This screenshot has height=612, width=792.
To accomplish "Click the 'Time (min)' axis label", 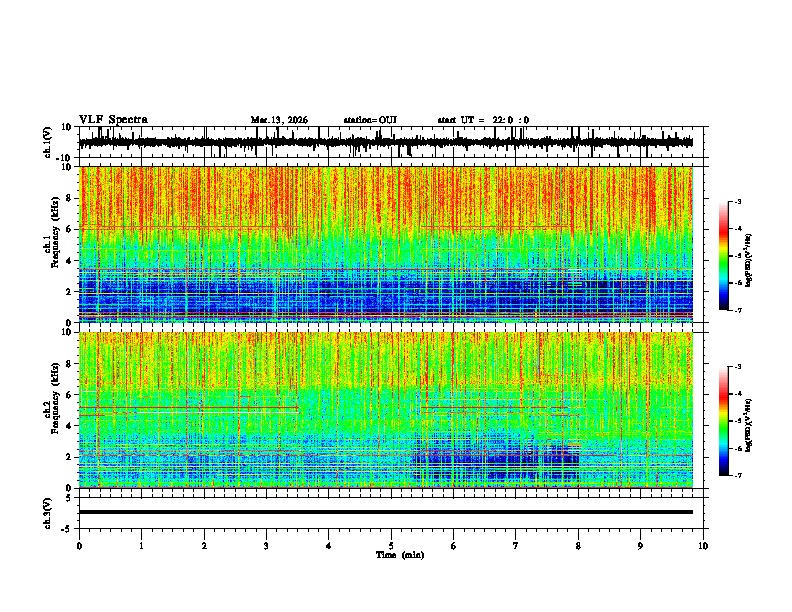I will pos(400,555).
